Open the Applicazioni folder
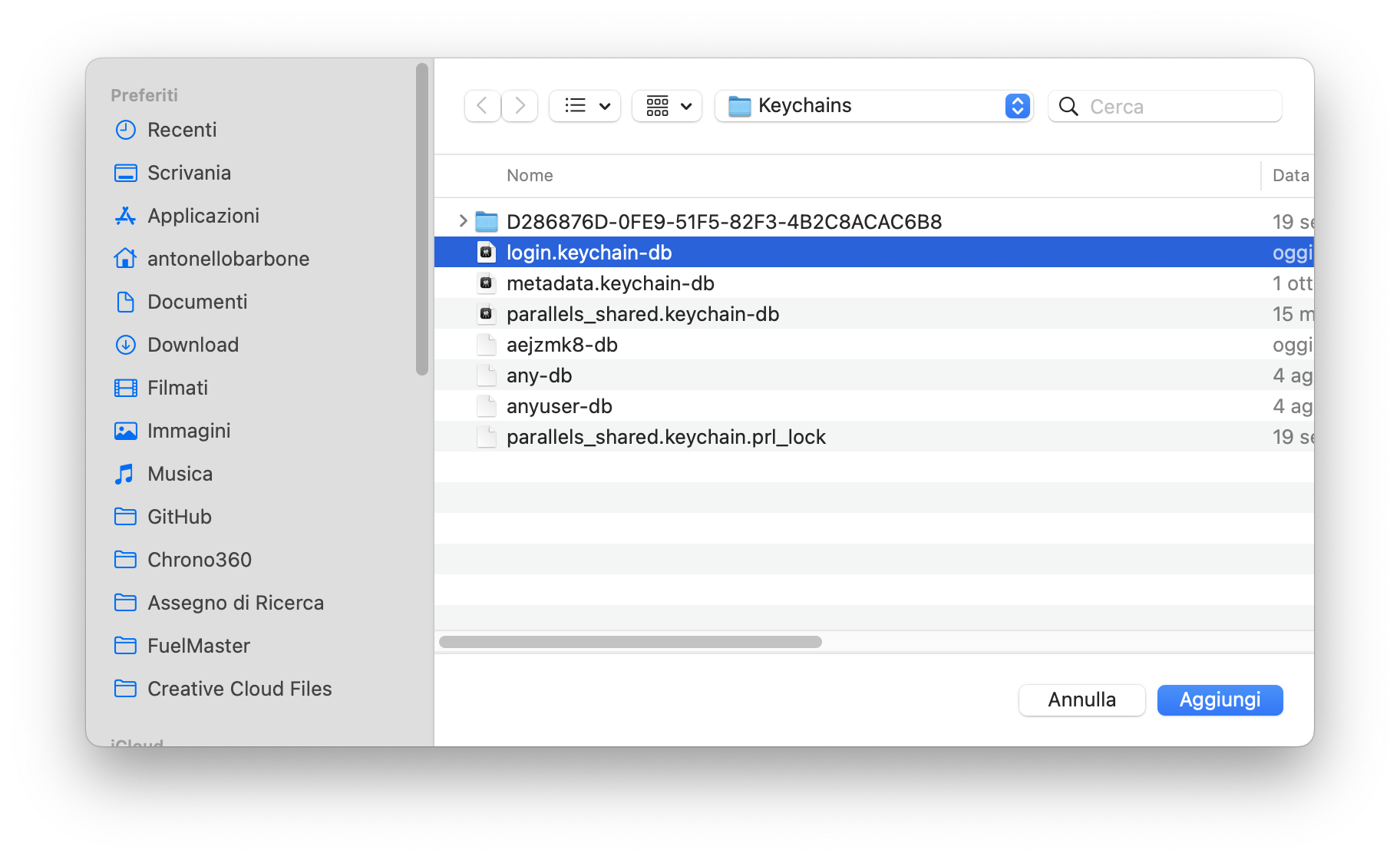Screen dimensions: 1400x860 click(x=203, y=216)
